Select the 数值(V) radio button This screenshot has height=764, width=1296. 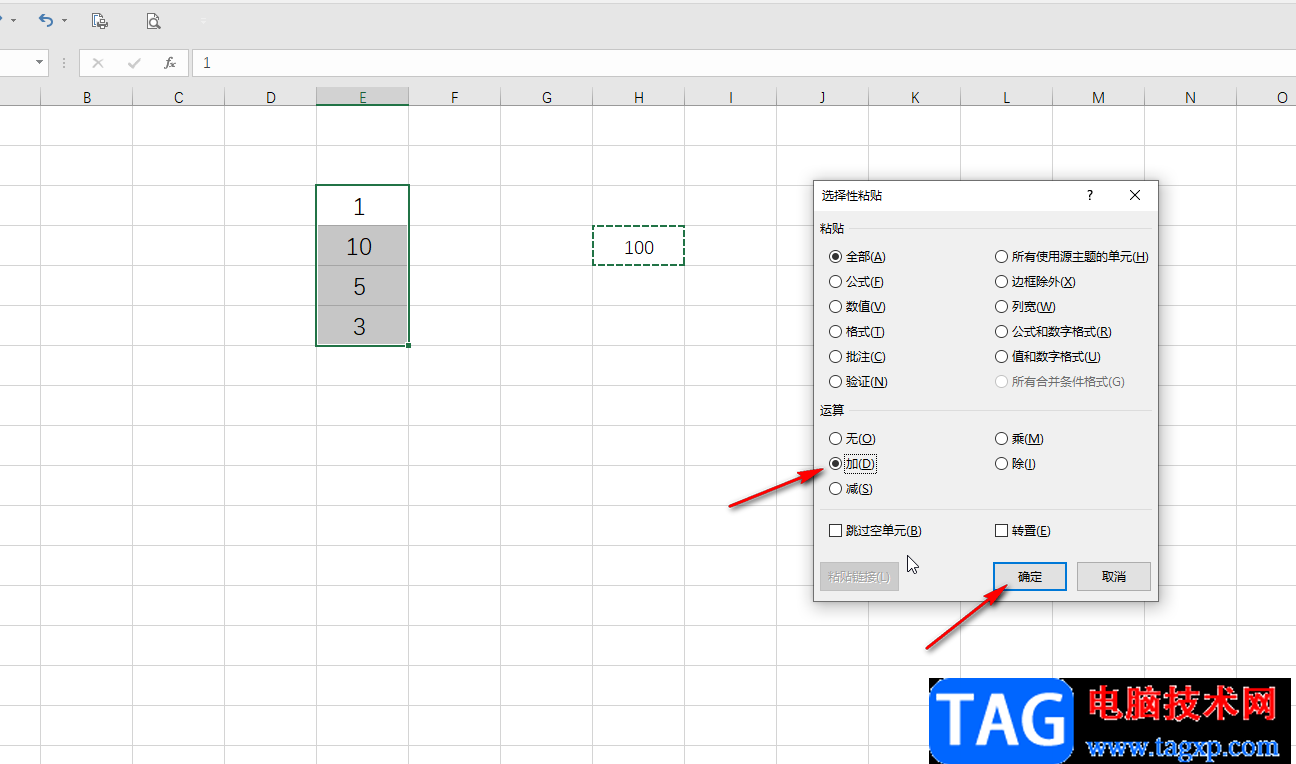(857, 307)
